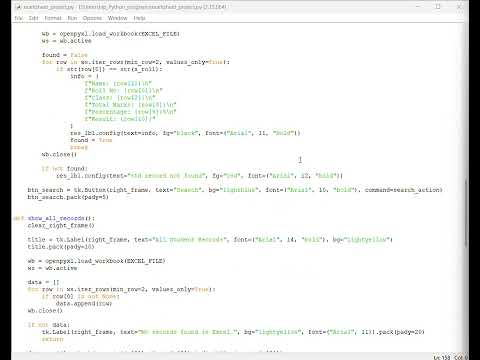Click 'if str(row[0]) == str(s_roll):' line
The width and height of the screenshot is (480, 360).
click(109, 69)
